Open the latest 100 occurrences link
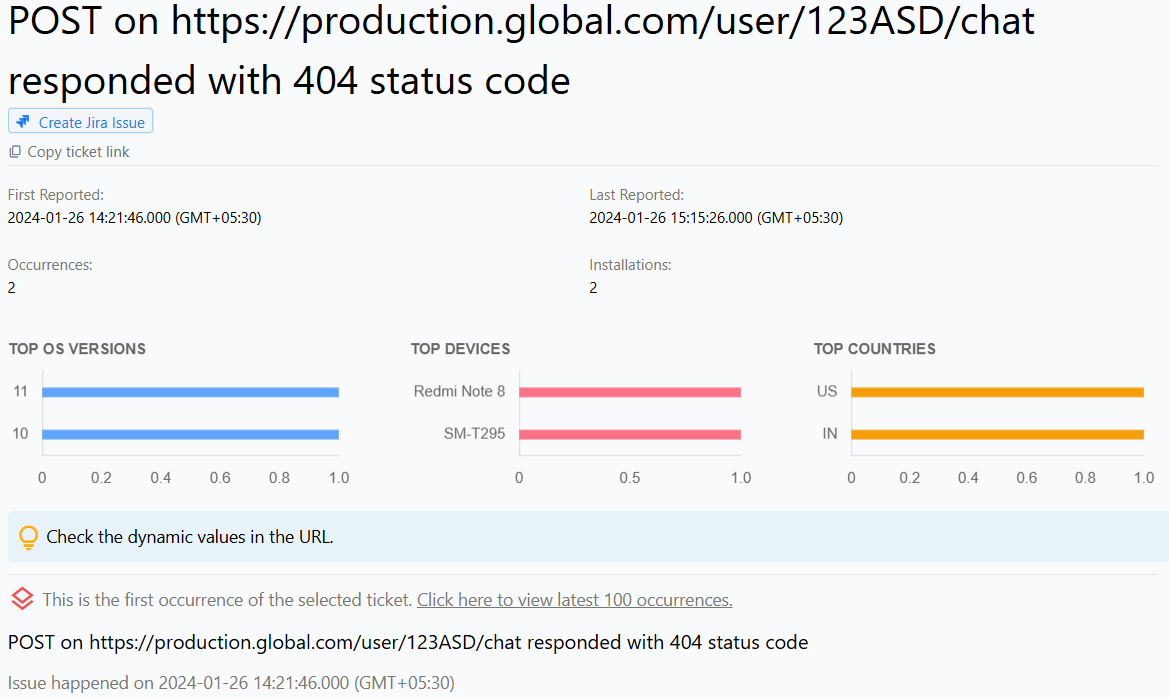Image resolution: width=1169 pixels, height=699 pixels. (x=574, y=599)
